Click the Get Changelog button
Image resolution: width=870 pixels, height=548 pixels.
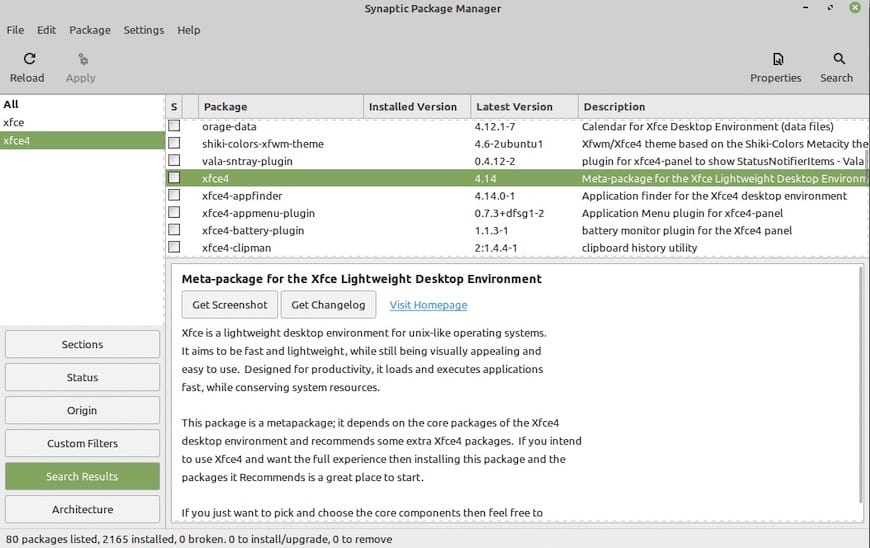pos(328,305)
